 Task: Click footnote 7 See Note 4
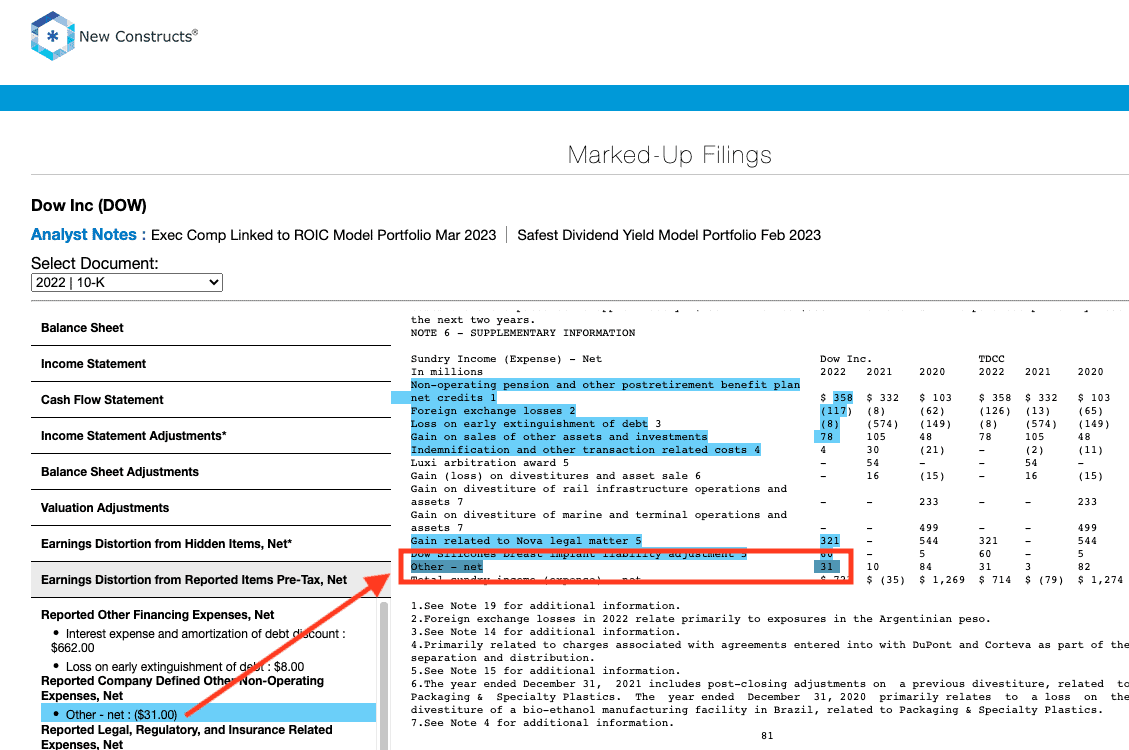coord(542,723)
